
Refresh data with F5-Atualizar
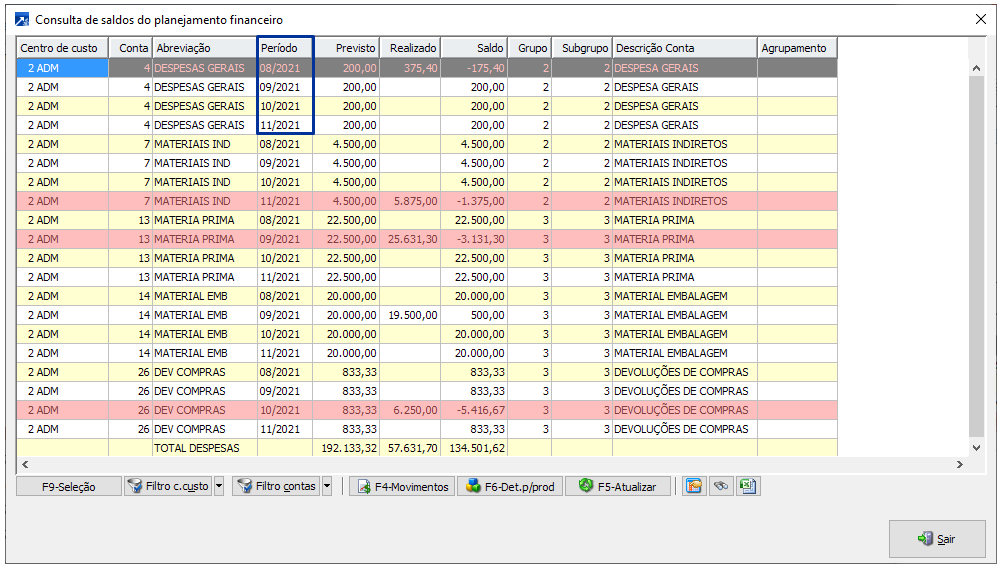(617, 486)
